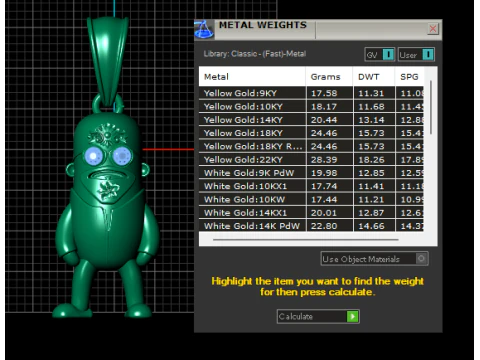This screenshot has height=360, width=480.
Task: Click the right blue gem eye
Action: click(x=122, y=156)
